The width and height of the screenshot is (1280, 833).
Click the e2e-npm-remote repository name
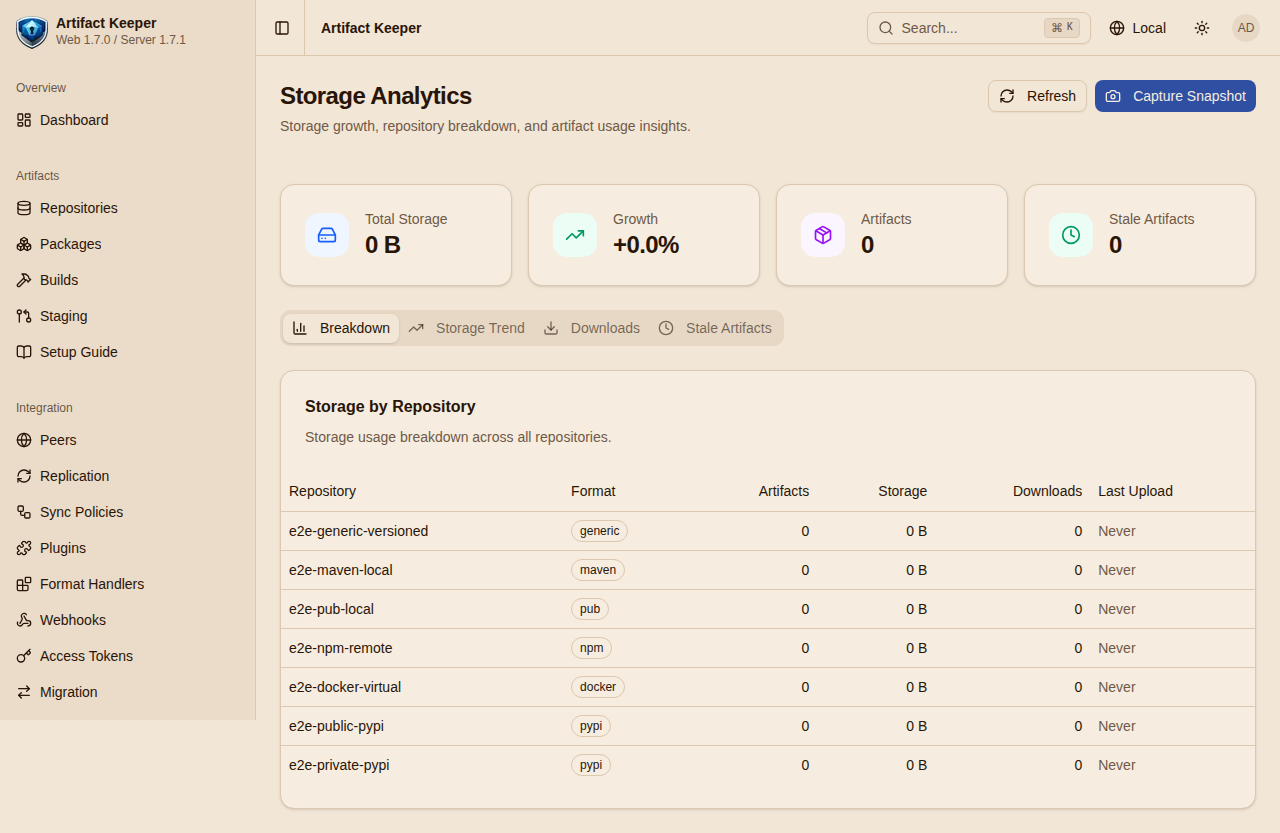click(x=341, y=648)
